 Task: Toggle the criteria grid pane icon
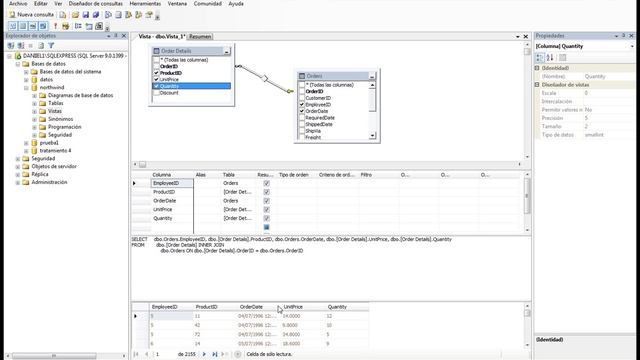(x=23, y=26)
